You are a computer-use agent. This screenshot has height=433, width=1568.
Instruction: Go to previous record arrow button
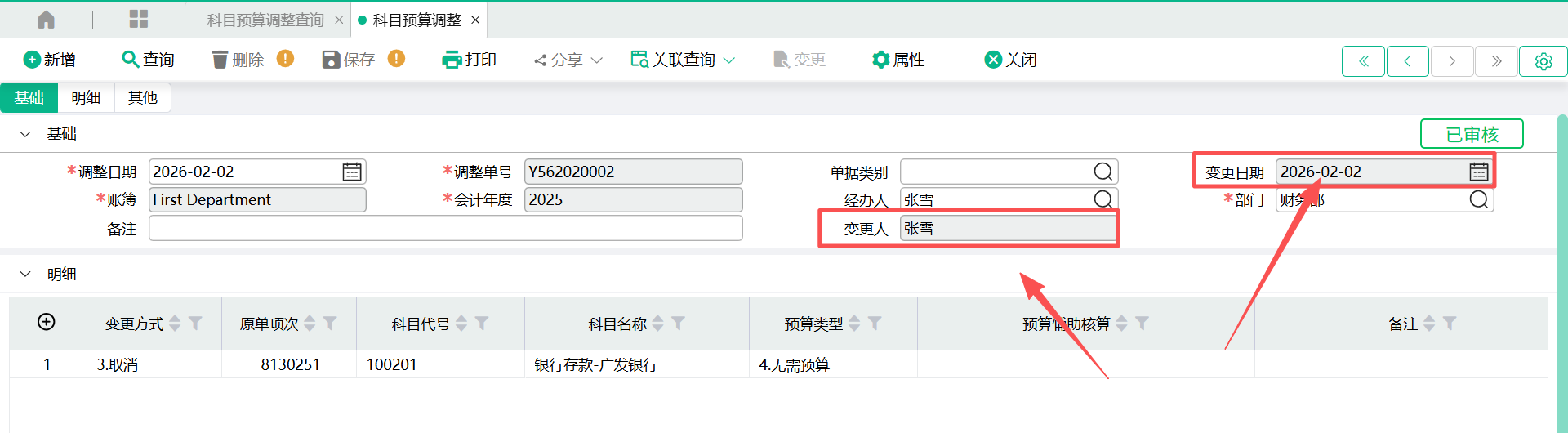coord(1407,61)
